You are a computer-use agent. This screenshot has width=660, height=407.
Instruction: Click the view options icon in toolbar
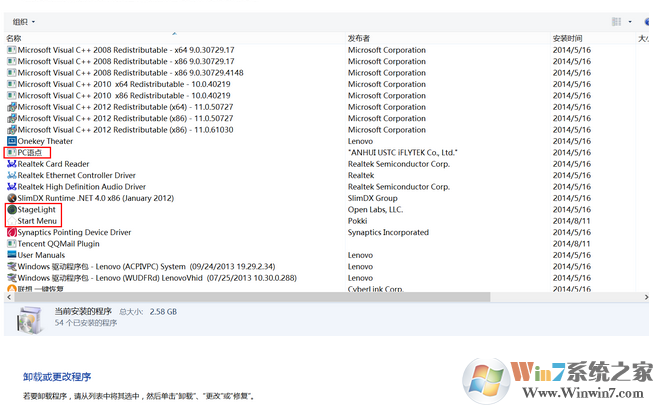(x=616, y=21)
